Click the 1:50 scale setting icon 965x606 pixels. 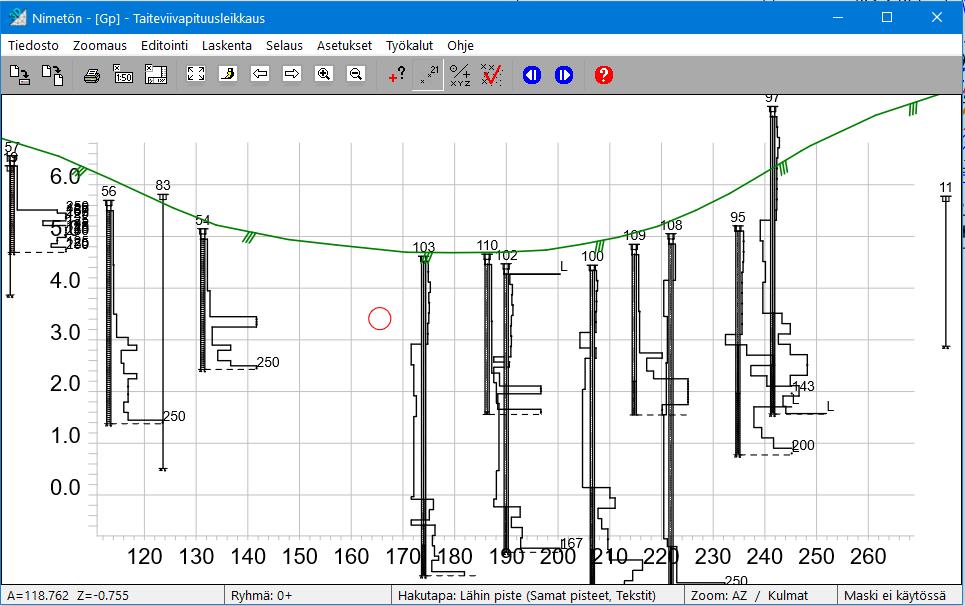tap(124, 75)
